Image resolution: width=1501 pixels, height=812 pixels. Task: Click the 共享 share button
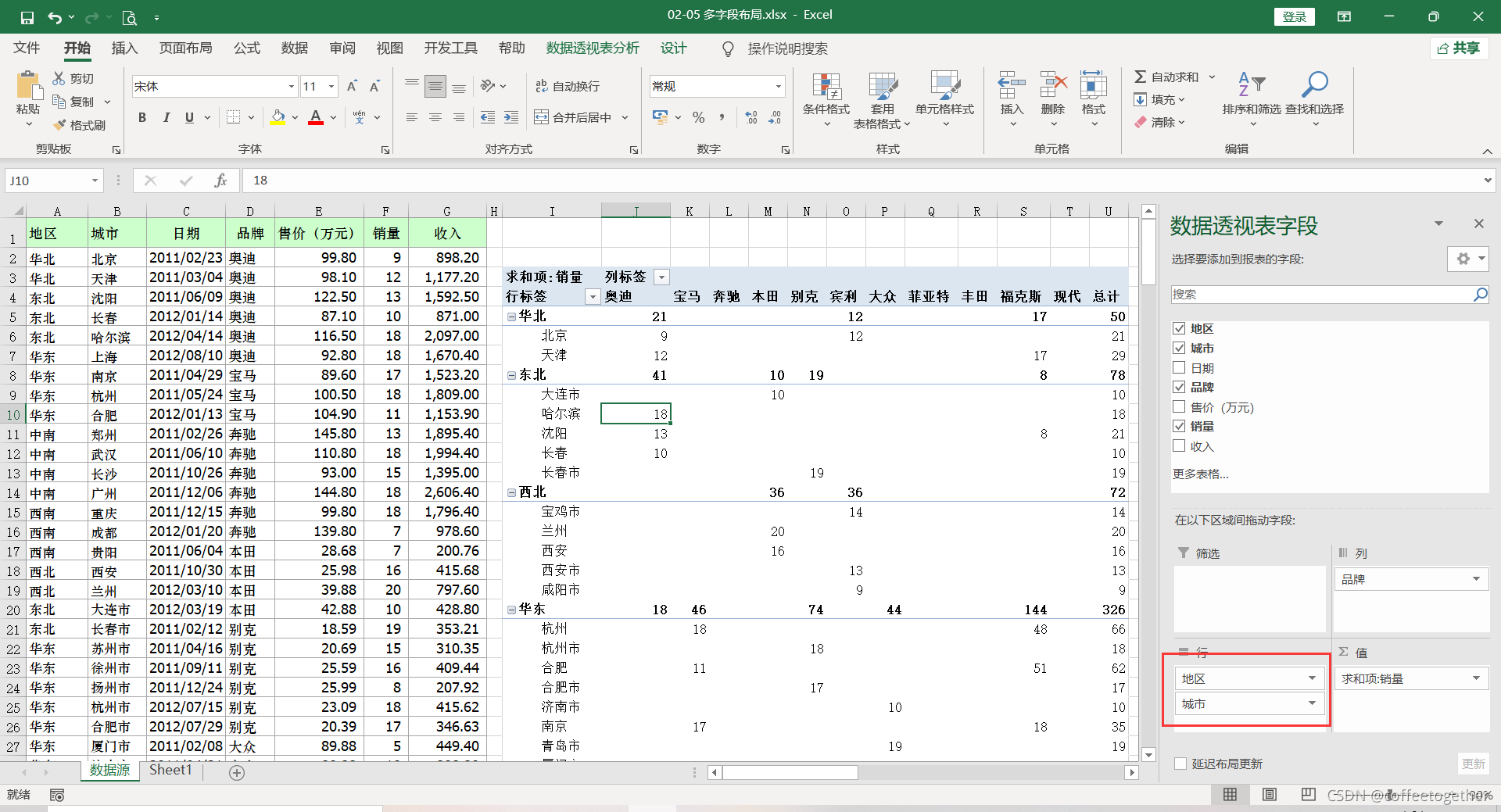point(1459,48)
